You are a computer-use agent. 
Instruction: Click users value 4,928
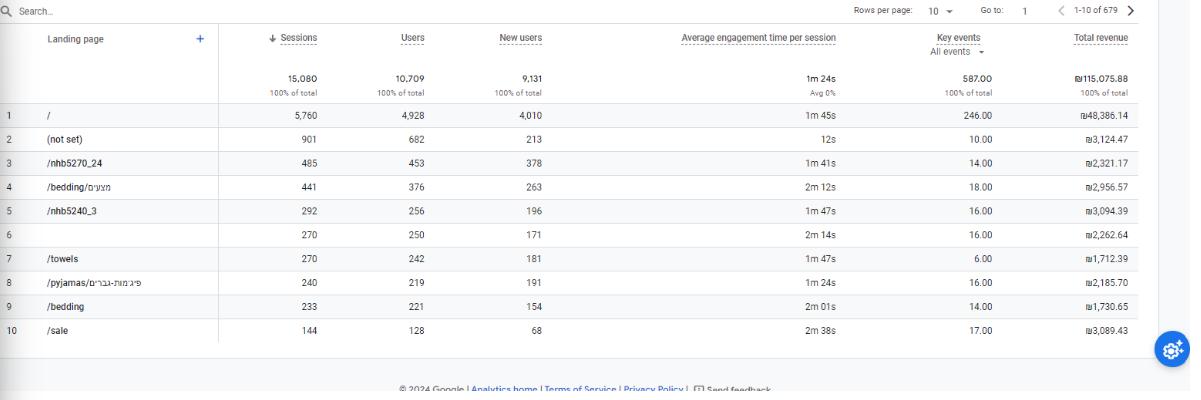(x=411, y=115)
